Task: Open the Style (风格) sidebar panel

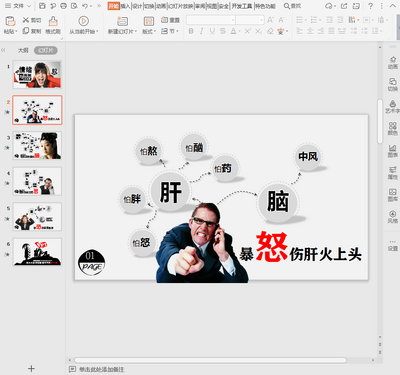Action: tap(393, 217)
